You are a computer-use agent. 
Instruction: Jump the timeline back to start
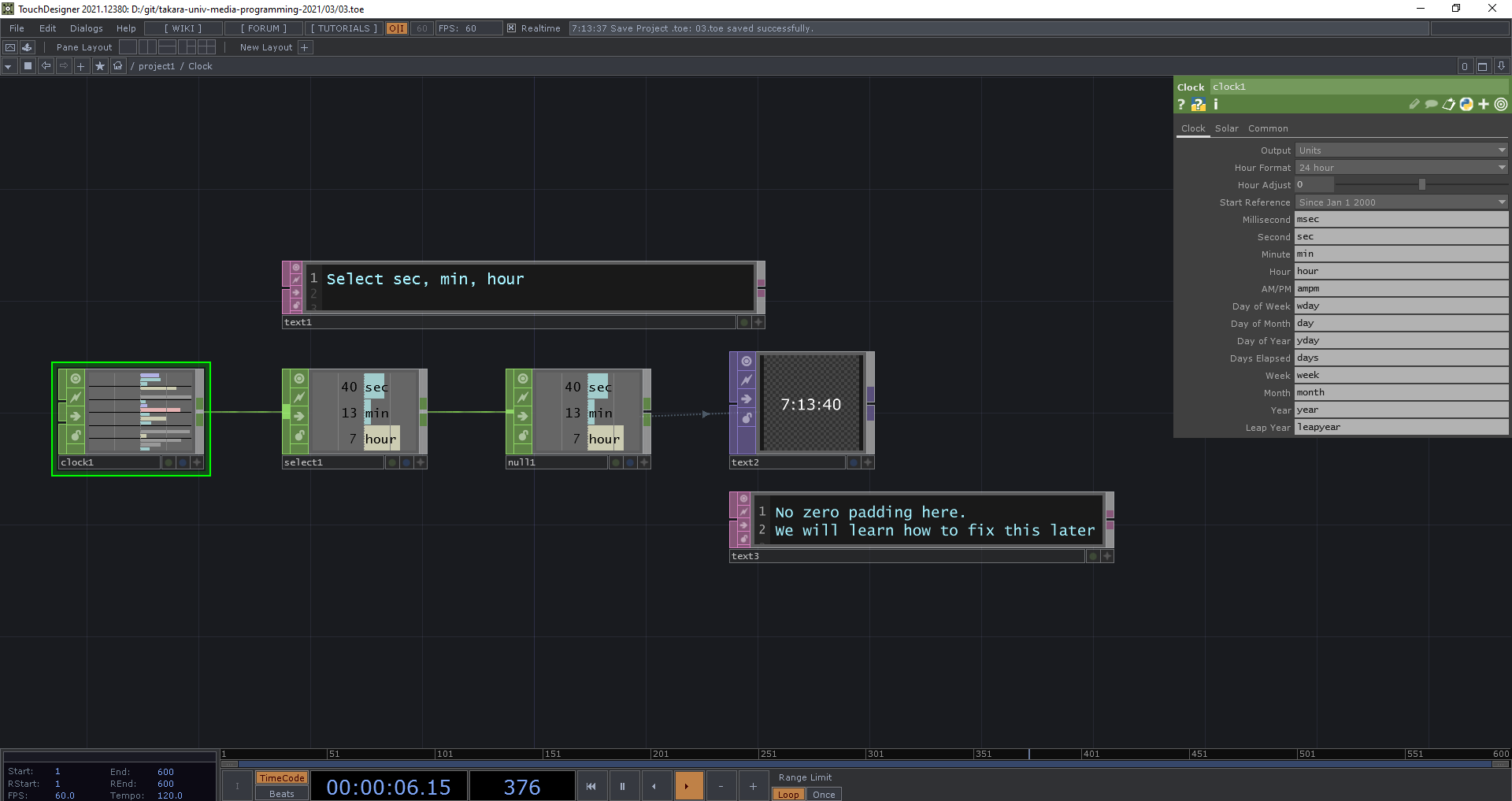[x=591, y=786]
